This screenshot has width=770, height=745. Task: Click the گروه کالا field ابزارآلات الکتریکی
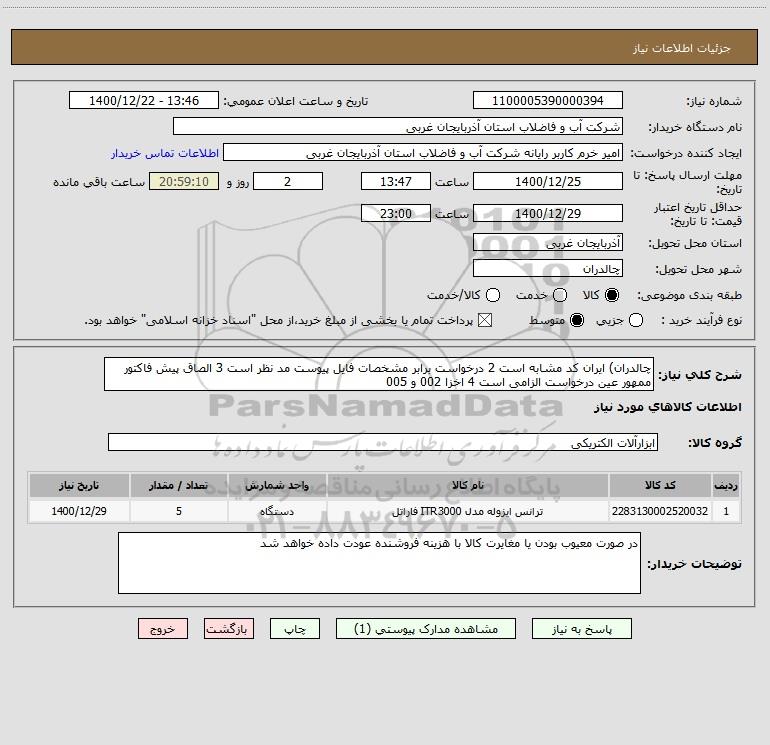click(383, 442)
